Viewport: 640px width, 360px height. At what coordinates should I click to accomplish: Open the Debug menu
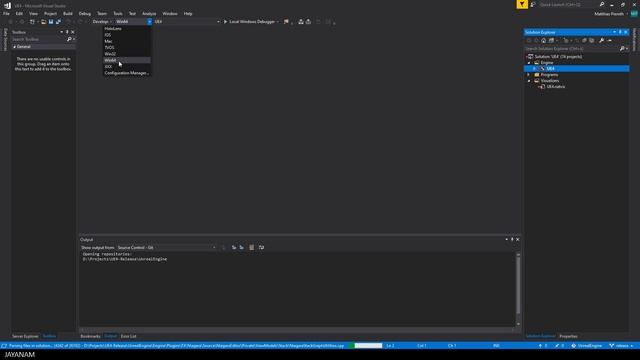coord(85,13)
